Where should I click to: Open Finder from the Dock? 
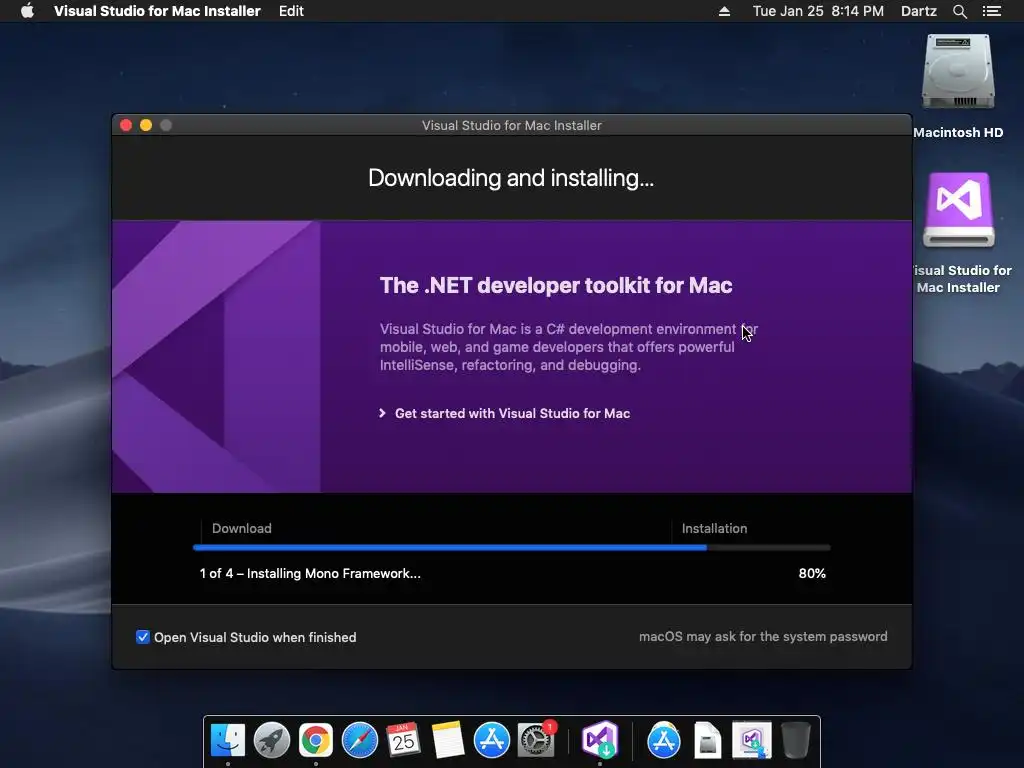(227, 740)
